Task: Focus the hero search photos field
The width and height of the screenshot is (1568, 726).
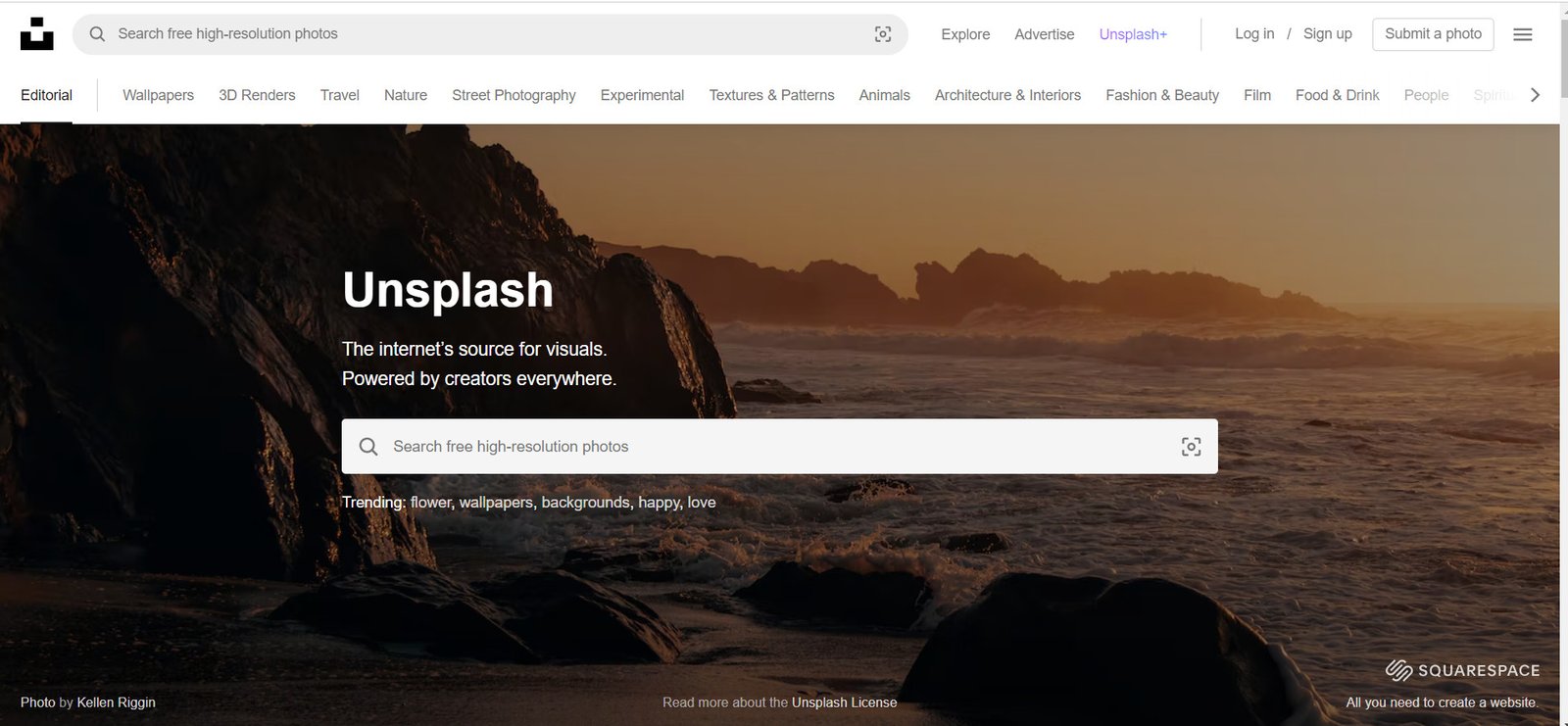Action: tap(779, 447)
